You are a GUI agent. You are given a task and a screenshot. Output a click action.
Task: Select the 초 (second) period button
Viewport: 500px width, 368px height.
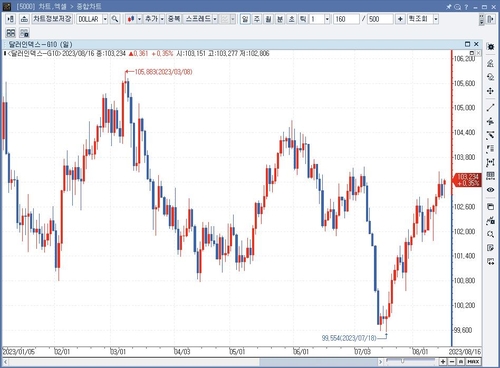291,19
